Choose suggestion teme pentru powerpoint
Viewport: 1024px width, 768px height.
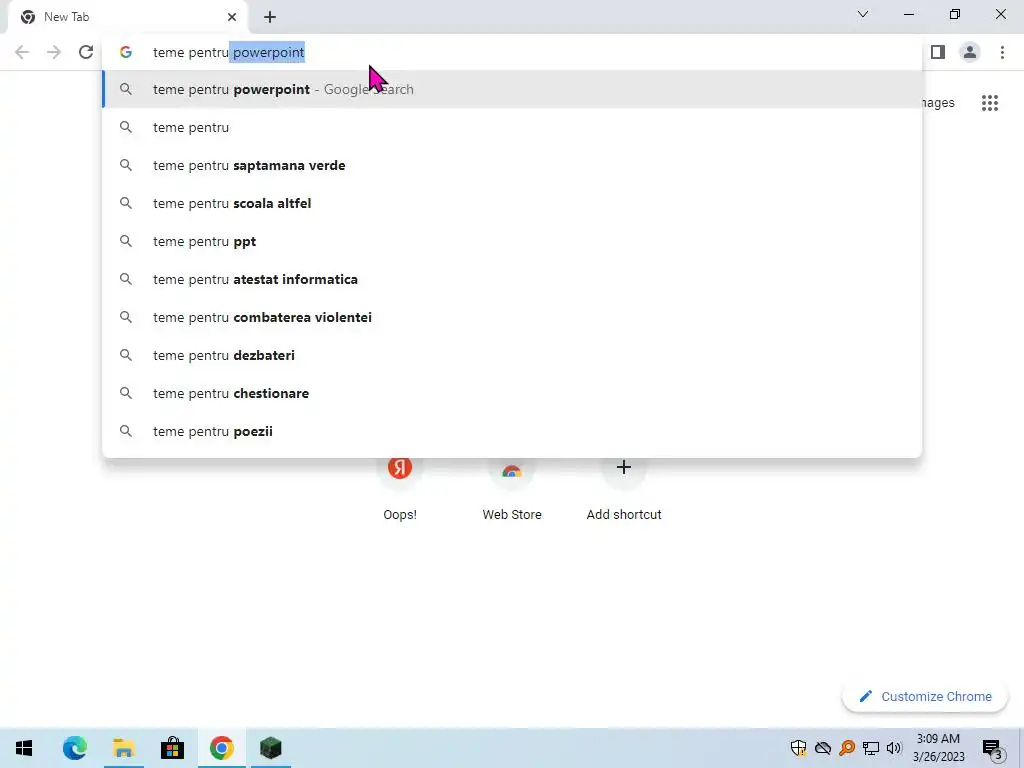click(x=513, y=89)
